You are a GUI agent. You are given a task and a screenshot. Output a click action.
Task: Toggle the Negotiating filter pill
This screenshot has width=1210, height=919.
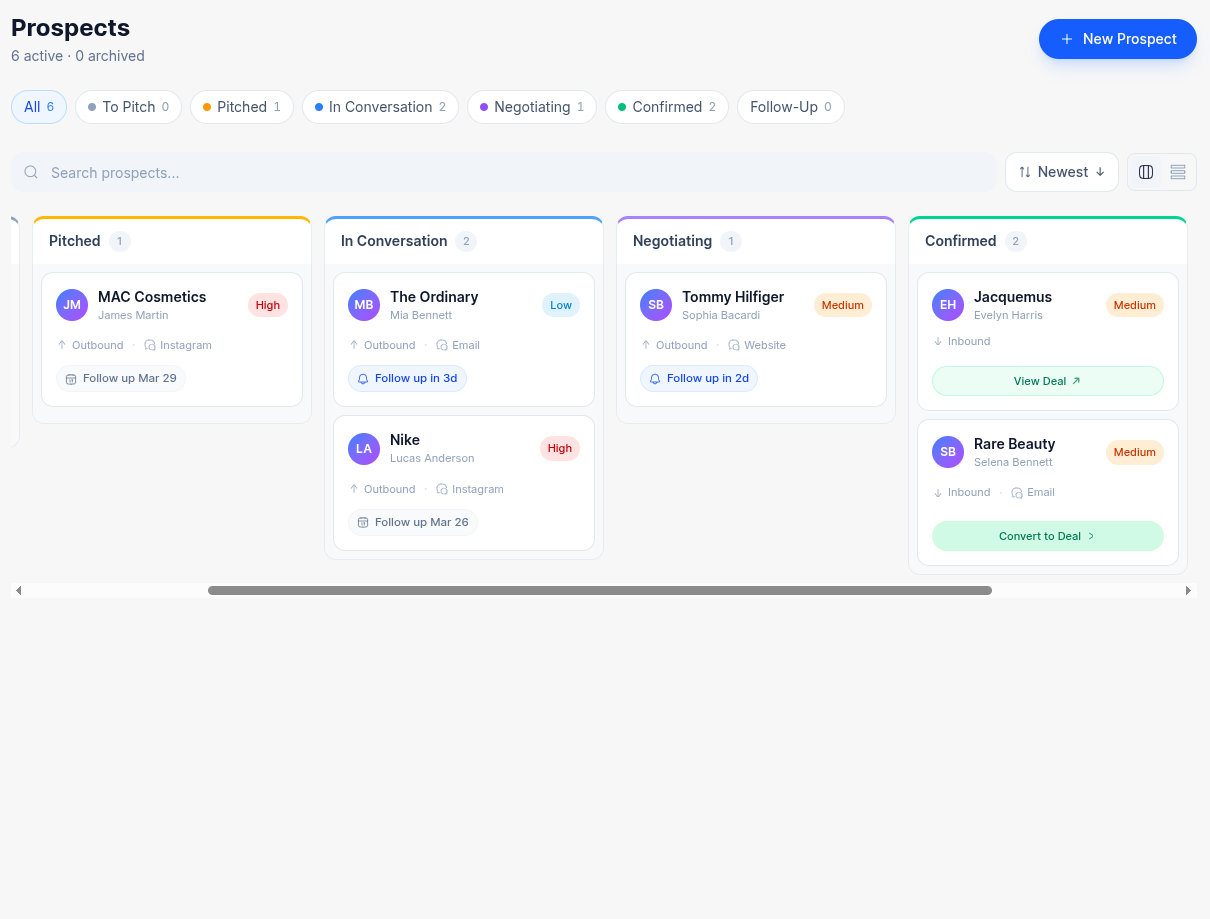531,106
